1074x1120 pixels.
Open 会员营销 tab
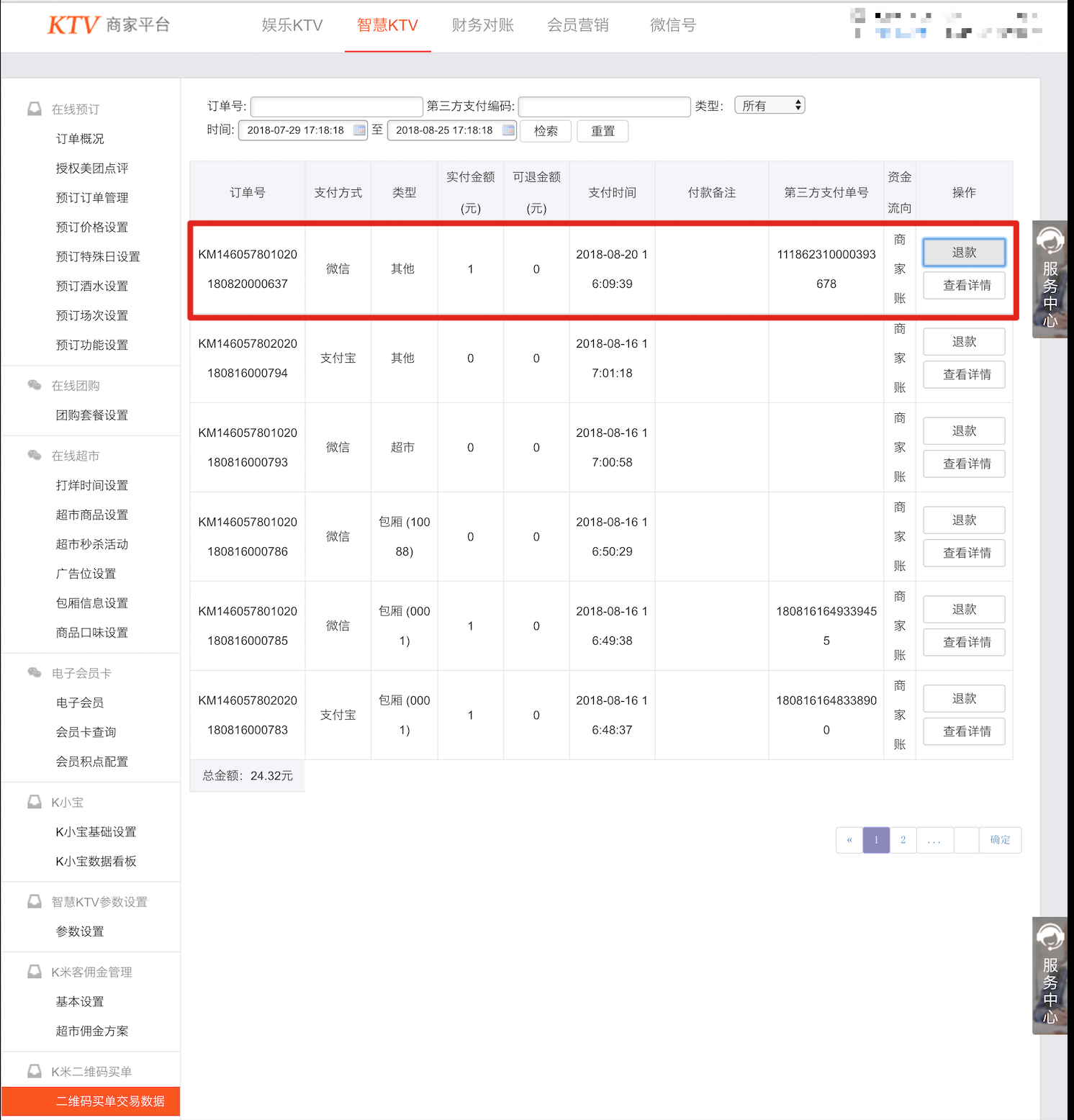578,25
